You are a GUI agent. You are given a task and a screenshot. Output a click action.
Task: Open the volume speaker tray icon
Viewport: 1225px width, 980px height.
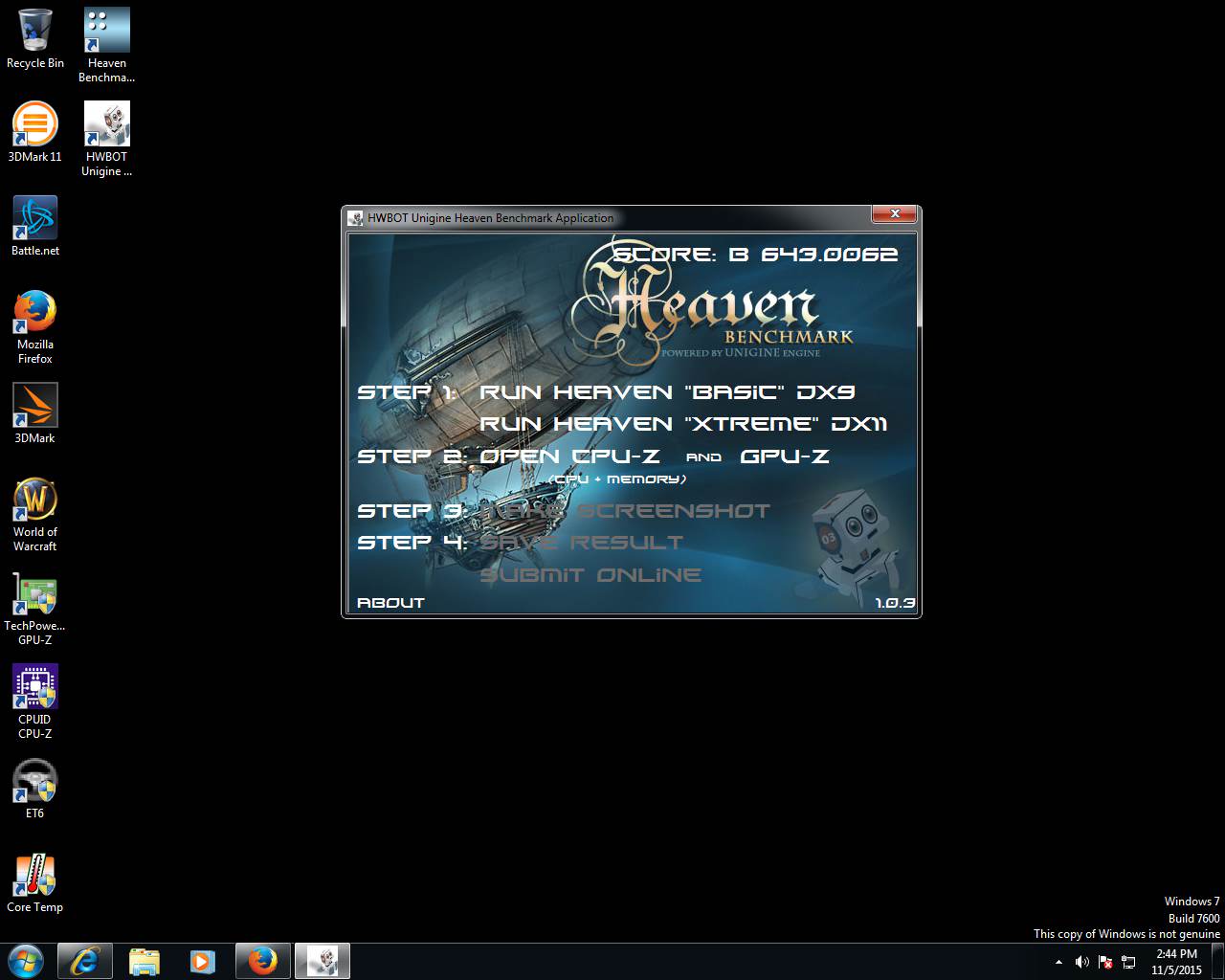point(1082,962)
